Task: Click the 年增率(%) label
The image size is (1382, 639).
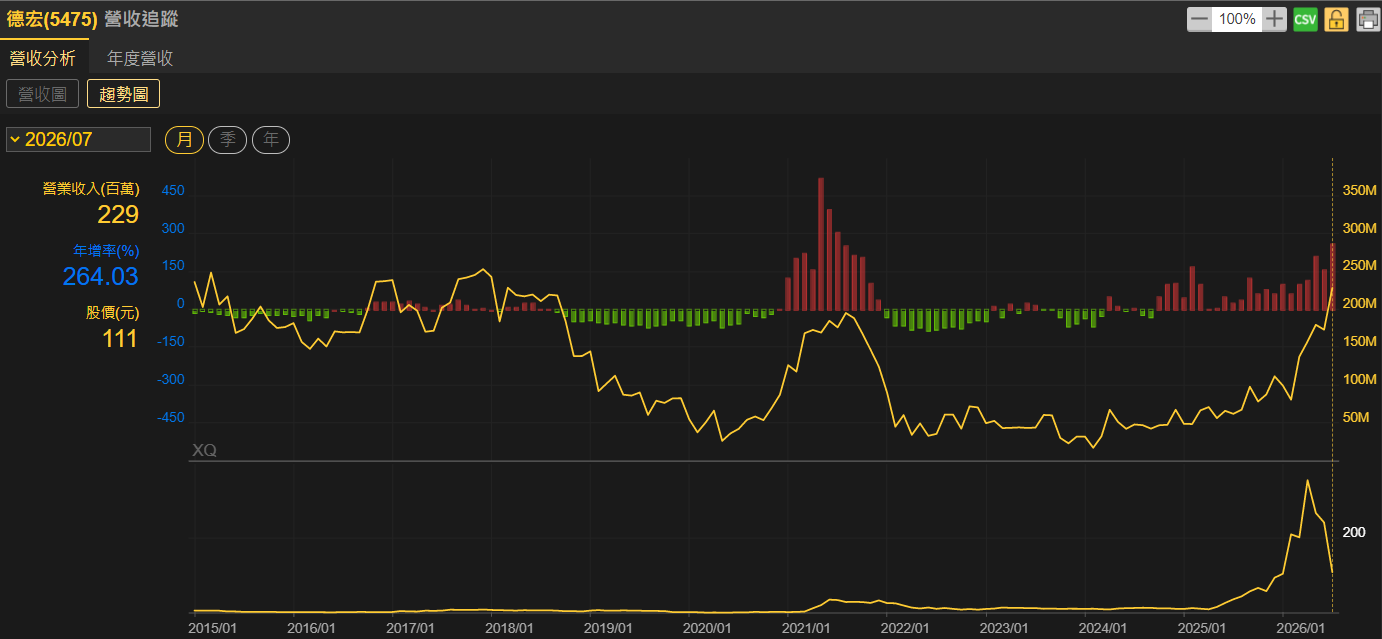Action: click(x=106, y=250)
